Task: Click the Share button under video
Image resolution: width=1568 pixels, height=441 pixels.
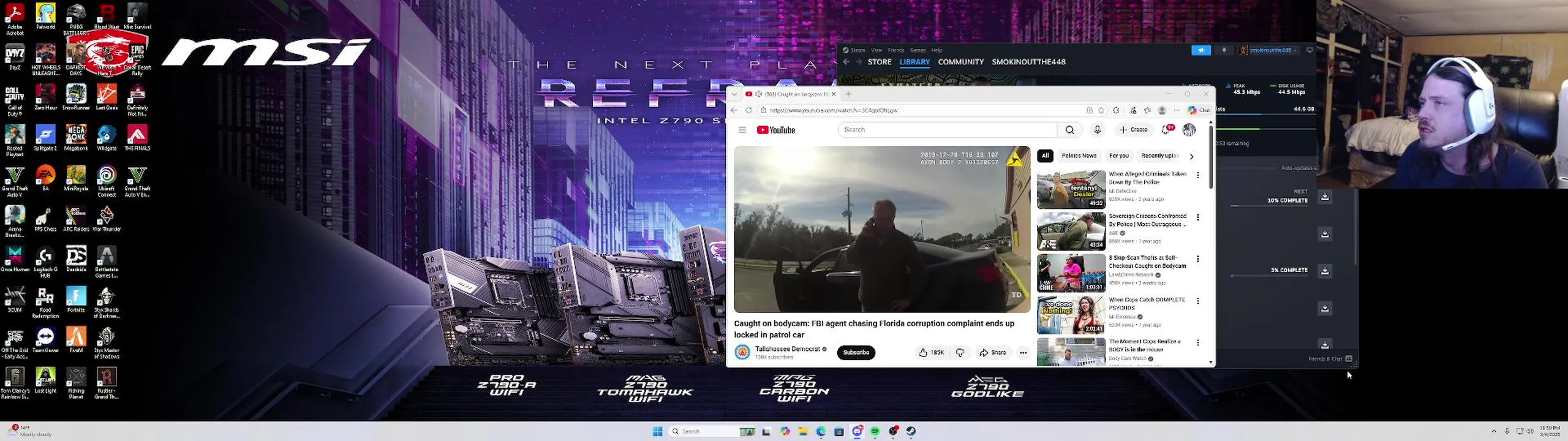Action: tap(992, 352)
